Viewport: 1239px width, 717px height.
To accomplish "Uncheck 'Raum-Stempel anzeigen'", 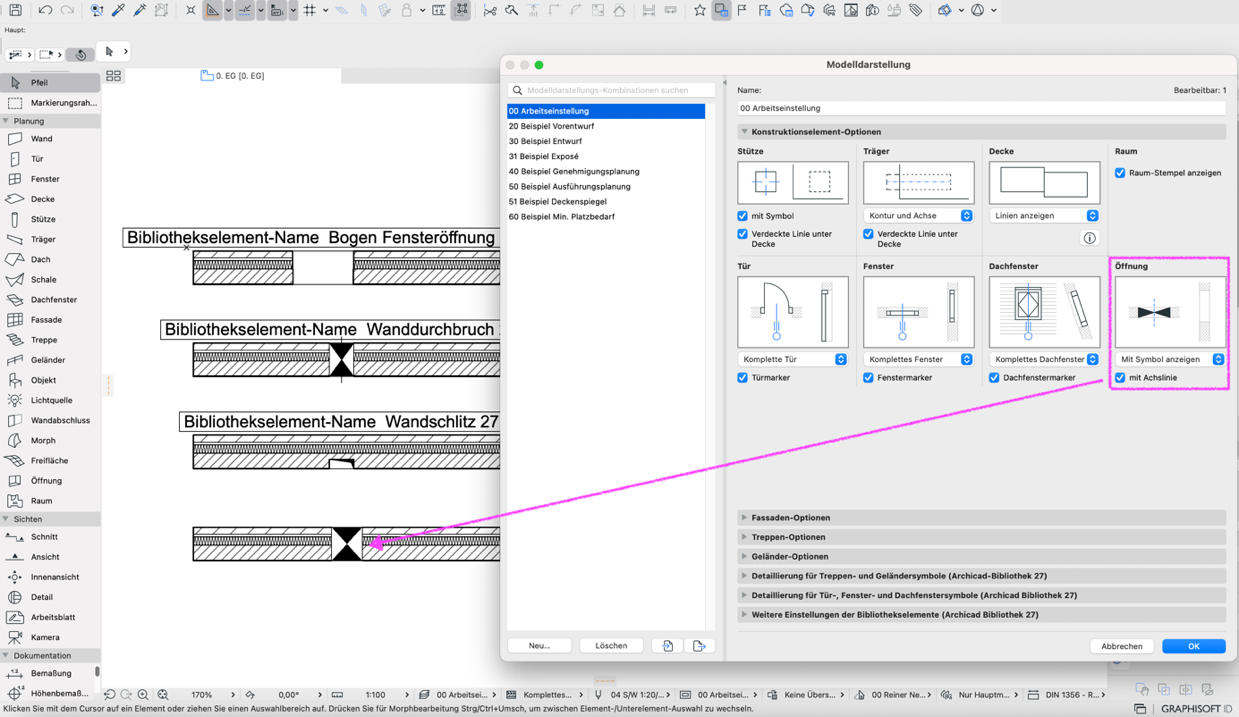I will tap(1120, 173).
